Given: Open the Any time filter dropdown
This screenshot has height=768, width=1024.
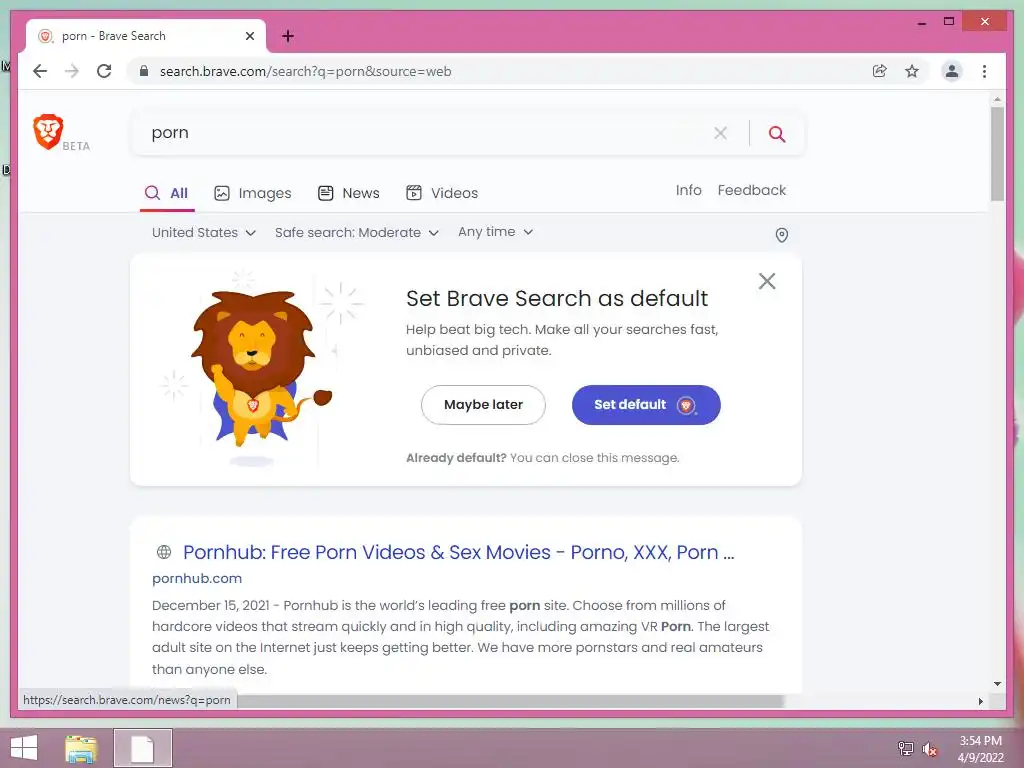Looking at the screenshot, I should point(496,232).
